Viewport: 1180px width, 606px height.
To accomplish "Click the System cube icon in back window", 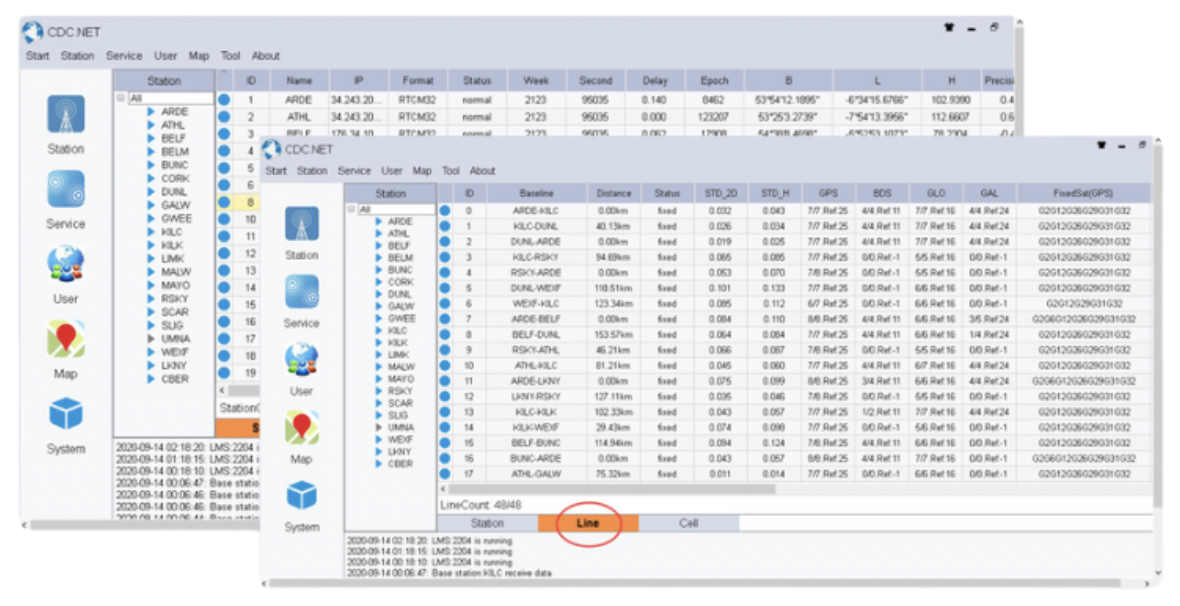I will [66, 414].
